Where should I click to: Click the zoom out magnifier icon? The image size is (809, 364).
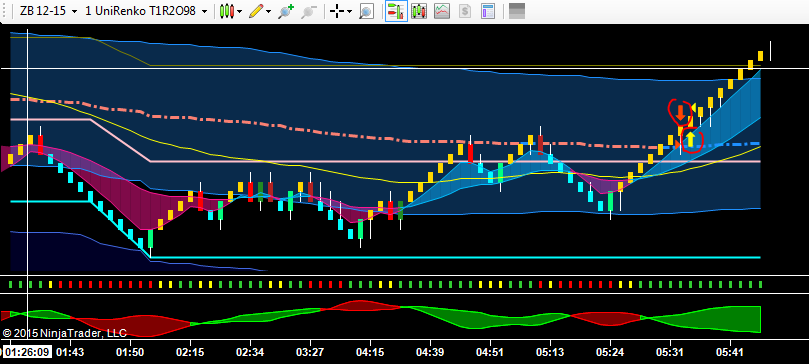coord(309,11)
